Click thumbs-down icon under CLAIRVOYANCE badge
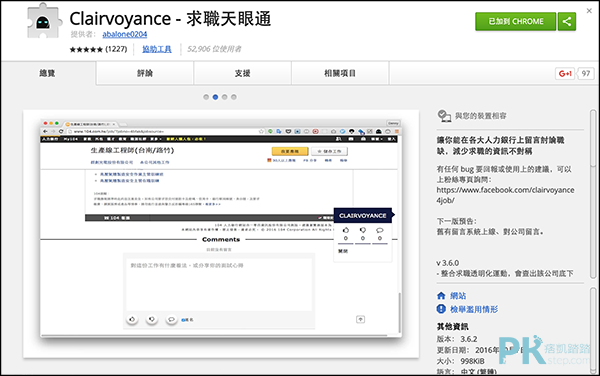Screen dimensions: 600x376 [363, 230]
